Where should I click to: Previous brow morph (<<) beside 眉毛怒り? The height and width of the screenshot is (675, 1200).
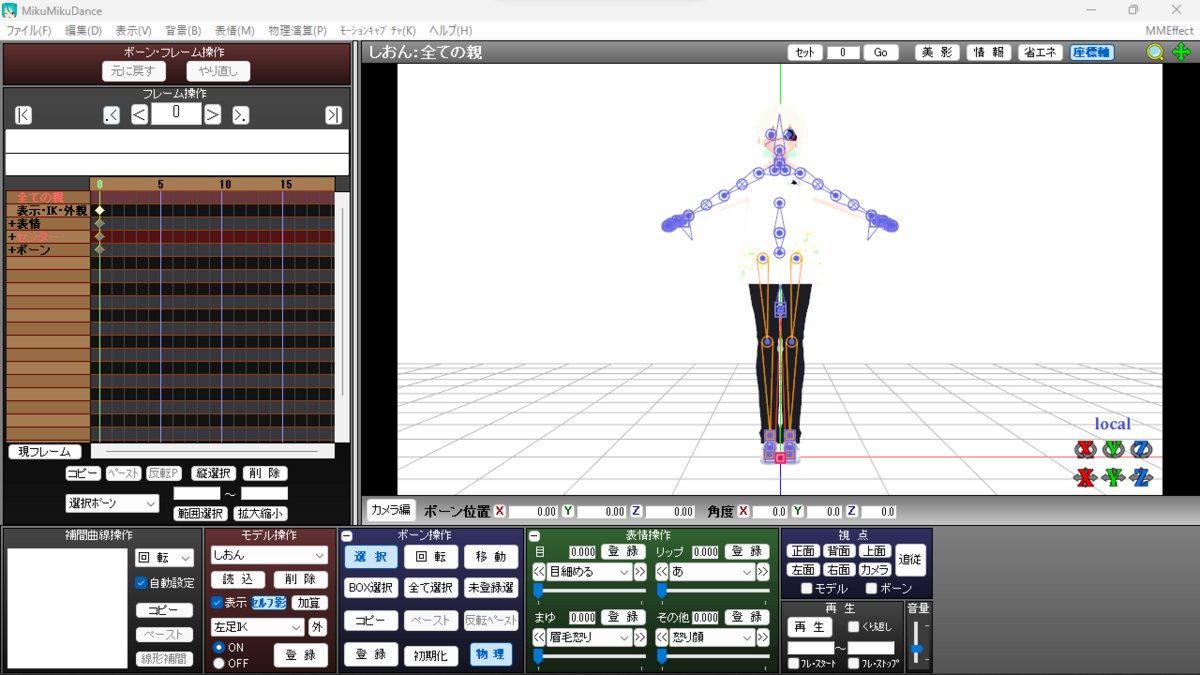click(539, 637)
